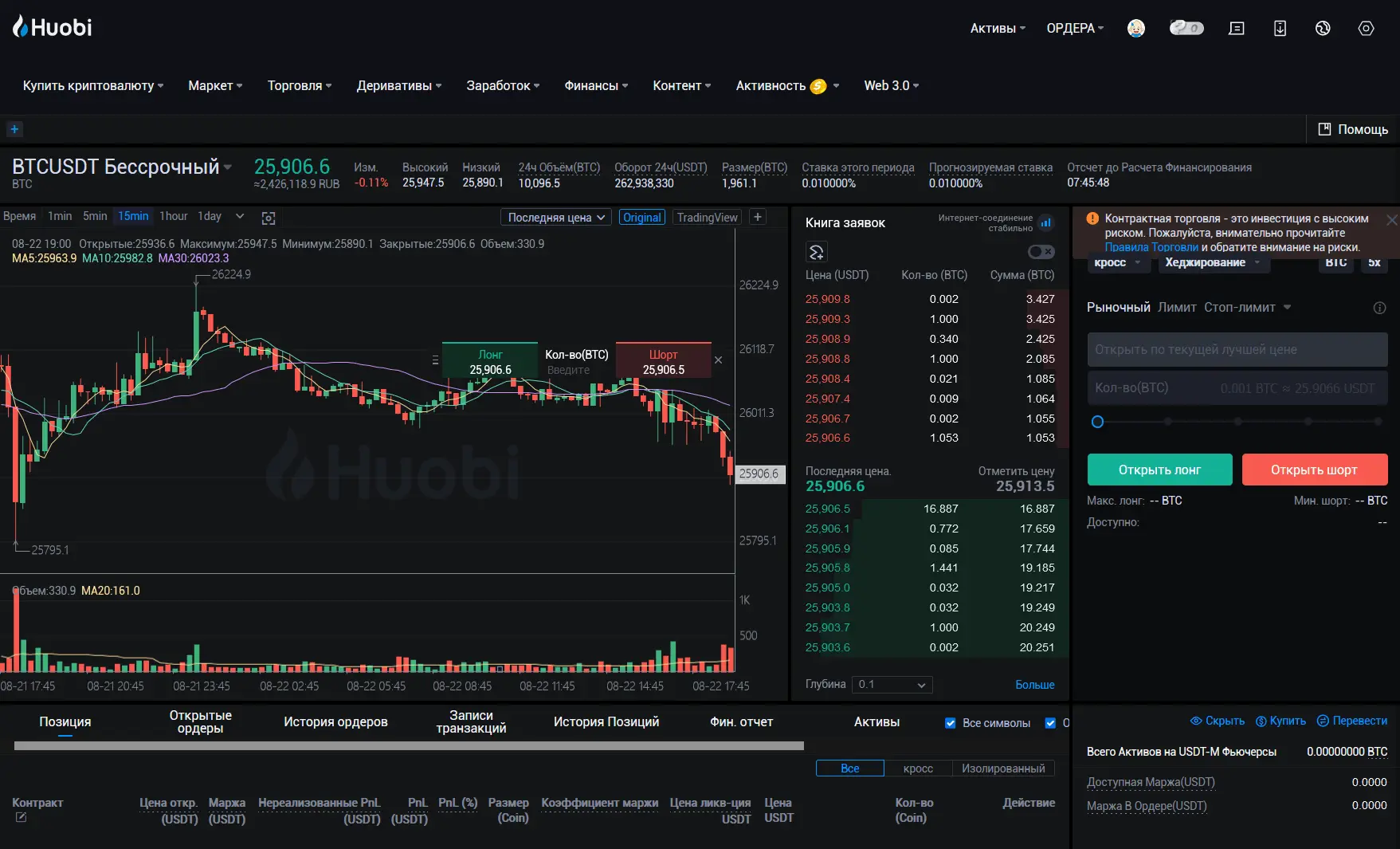Click the order quantity slider handle
Screen dimensions: 1400x849
coord(1097,422)
